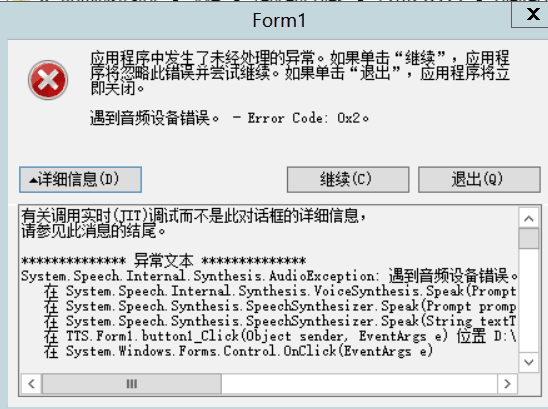The width and height of the screenshot is (548, 409).
Task: Click the TTS.Form1.button1_Click stack line
Action: pos(280,336)
